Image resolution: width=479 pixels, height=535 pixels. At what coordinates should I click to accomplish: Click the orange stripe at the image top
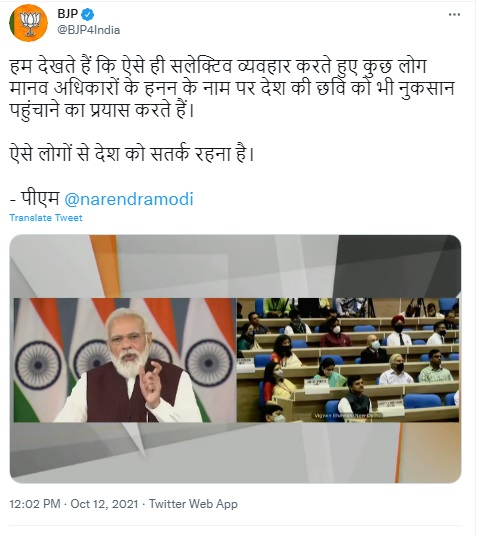click(106, 266)
